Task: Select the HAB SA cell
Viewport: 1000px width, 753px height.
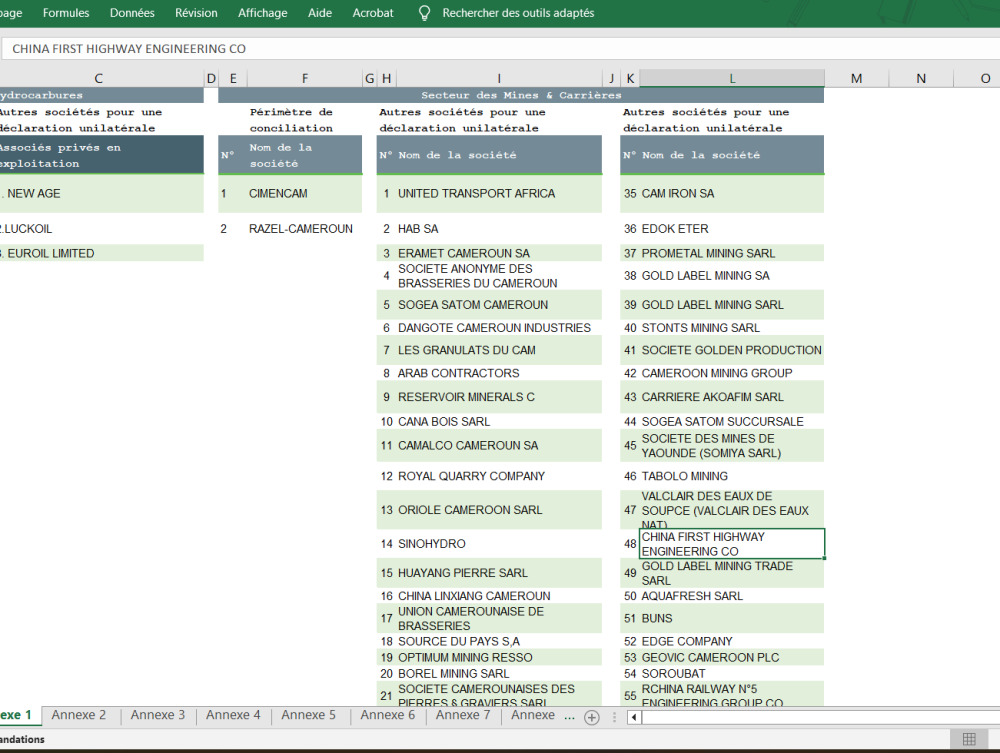Action: [499, 229]
